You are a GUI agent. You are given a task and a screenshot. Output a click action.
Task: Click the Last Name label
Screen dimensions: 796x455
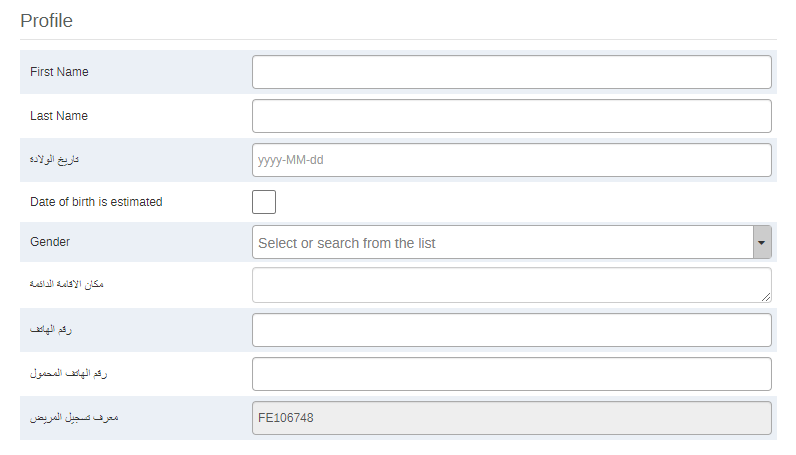pyautogui.click(x=59, y=116)
